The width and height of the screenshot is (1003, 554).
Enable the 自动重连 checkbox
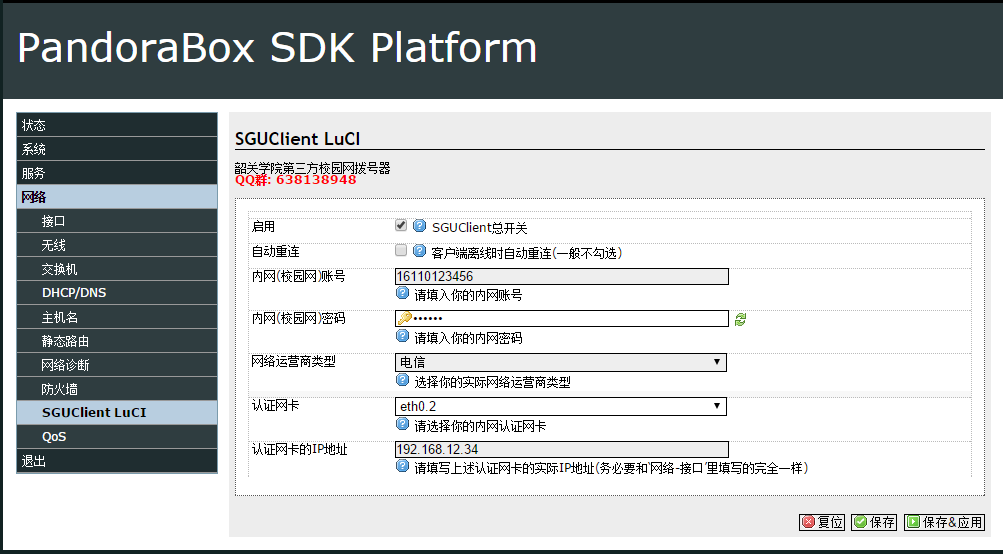pos(401,250)
